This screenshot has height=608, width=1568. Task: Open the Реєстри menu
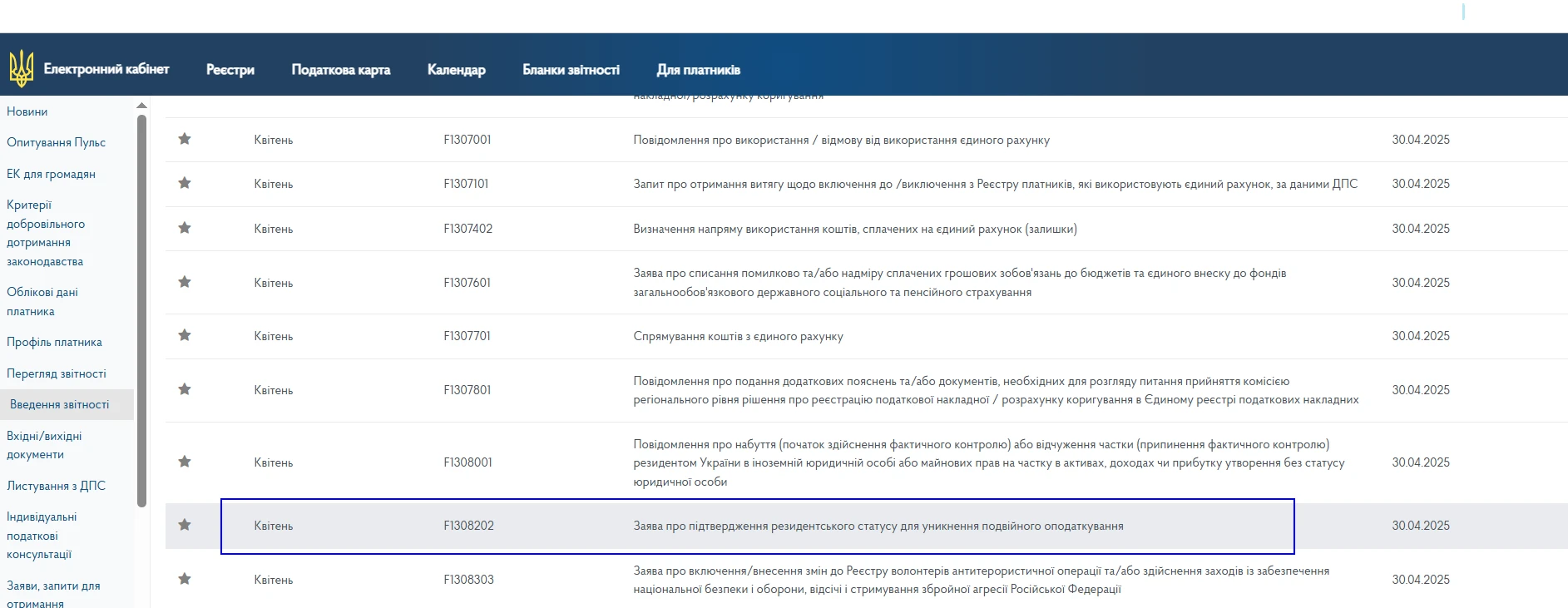pos(230,70)
